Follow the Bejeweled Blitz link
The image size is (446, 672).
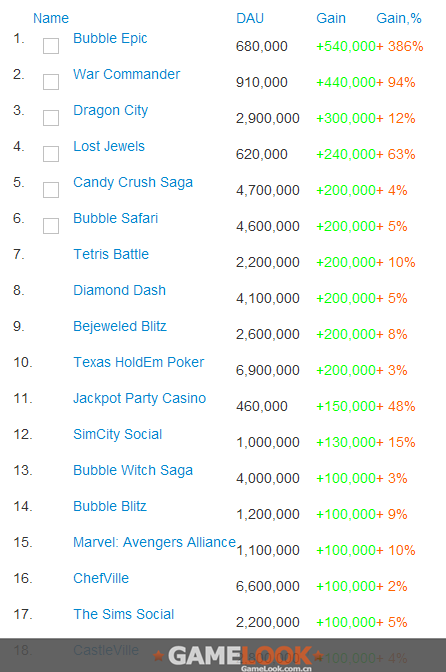click(120, 326)
